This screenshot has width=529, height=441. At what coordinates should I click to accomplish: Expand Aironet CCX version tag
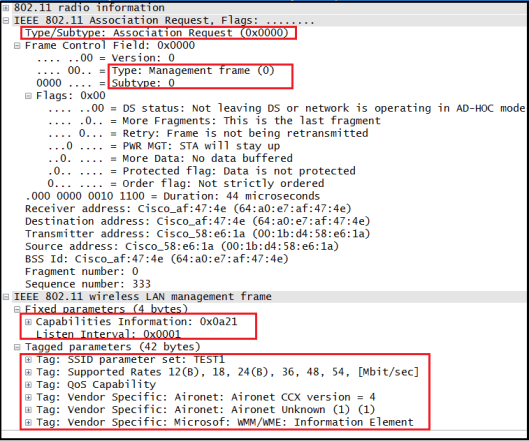point(28,397)
